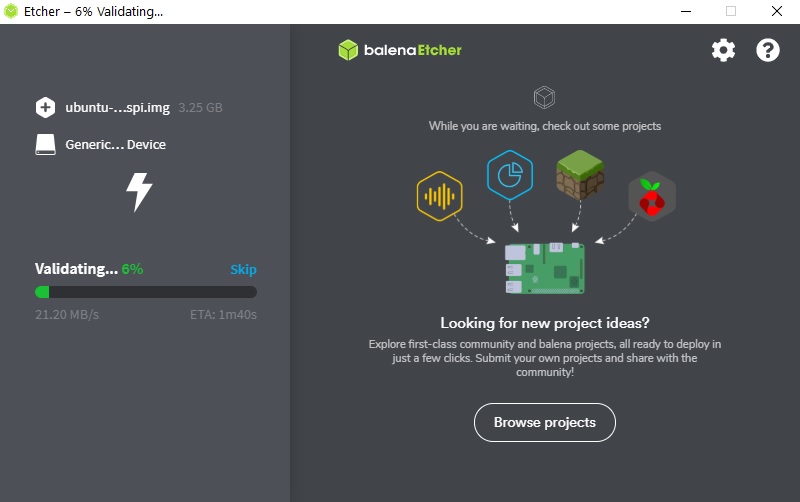The image size is (800, 502).
Task: Select the blue pie chart project icon
Action: pyautogui.click(x=510, y=175)
